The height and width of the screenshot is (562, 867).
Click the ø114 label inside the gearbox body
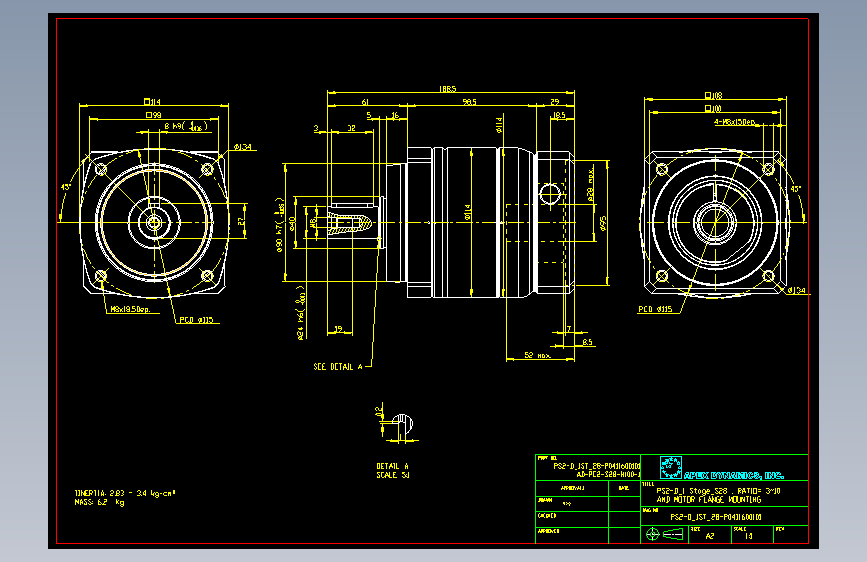(468, 212)
